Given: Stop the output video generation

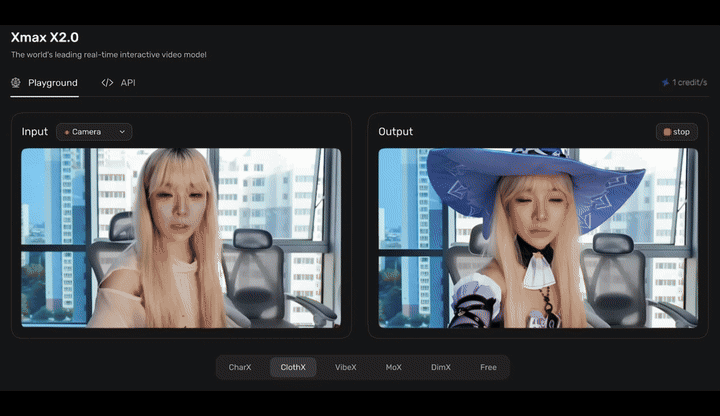Looking at the screenshot, I should [x=677, y=132].
